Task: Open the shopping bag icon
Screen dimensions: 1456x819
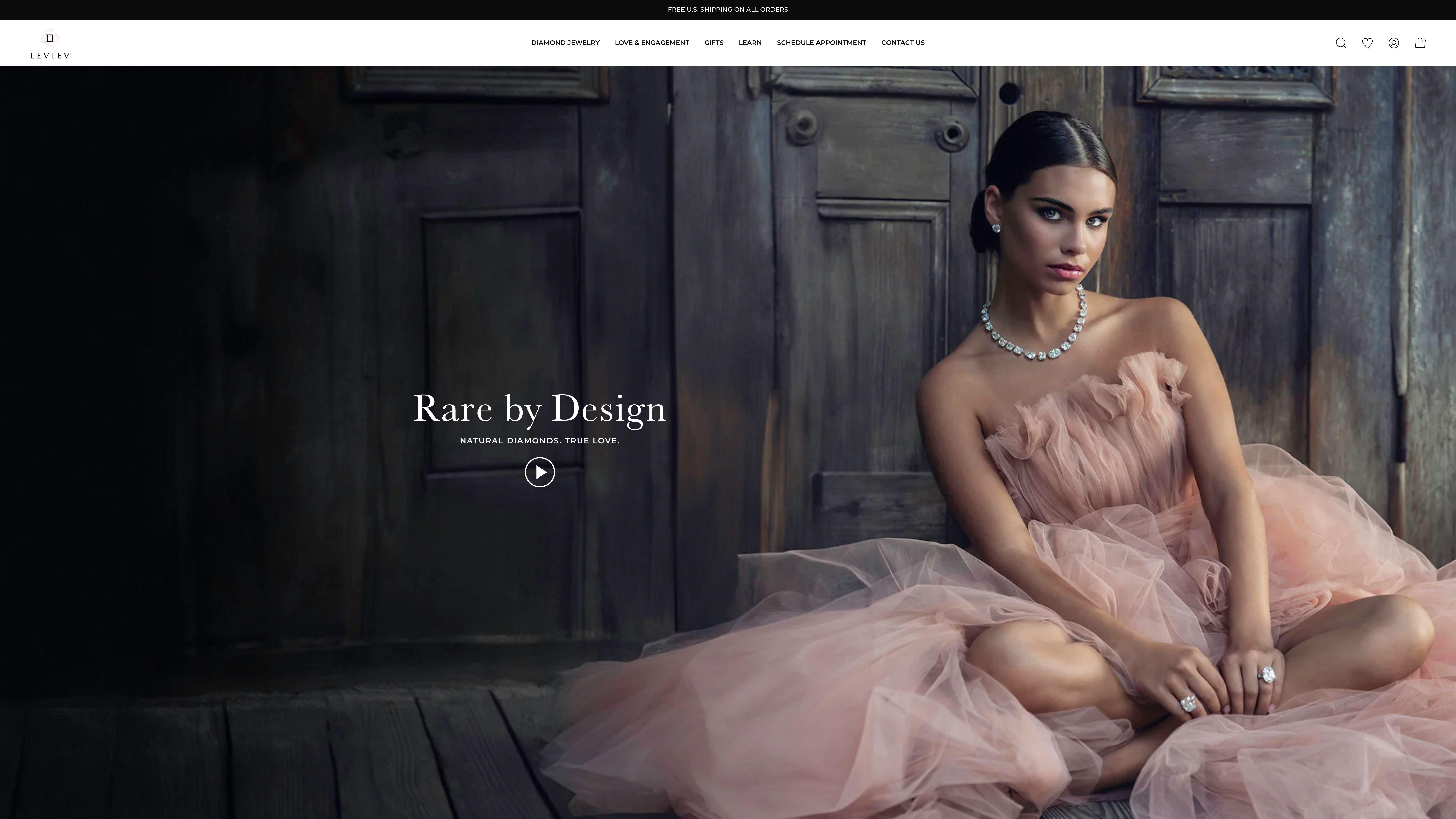Action: 1420,43
